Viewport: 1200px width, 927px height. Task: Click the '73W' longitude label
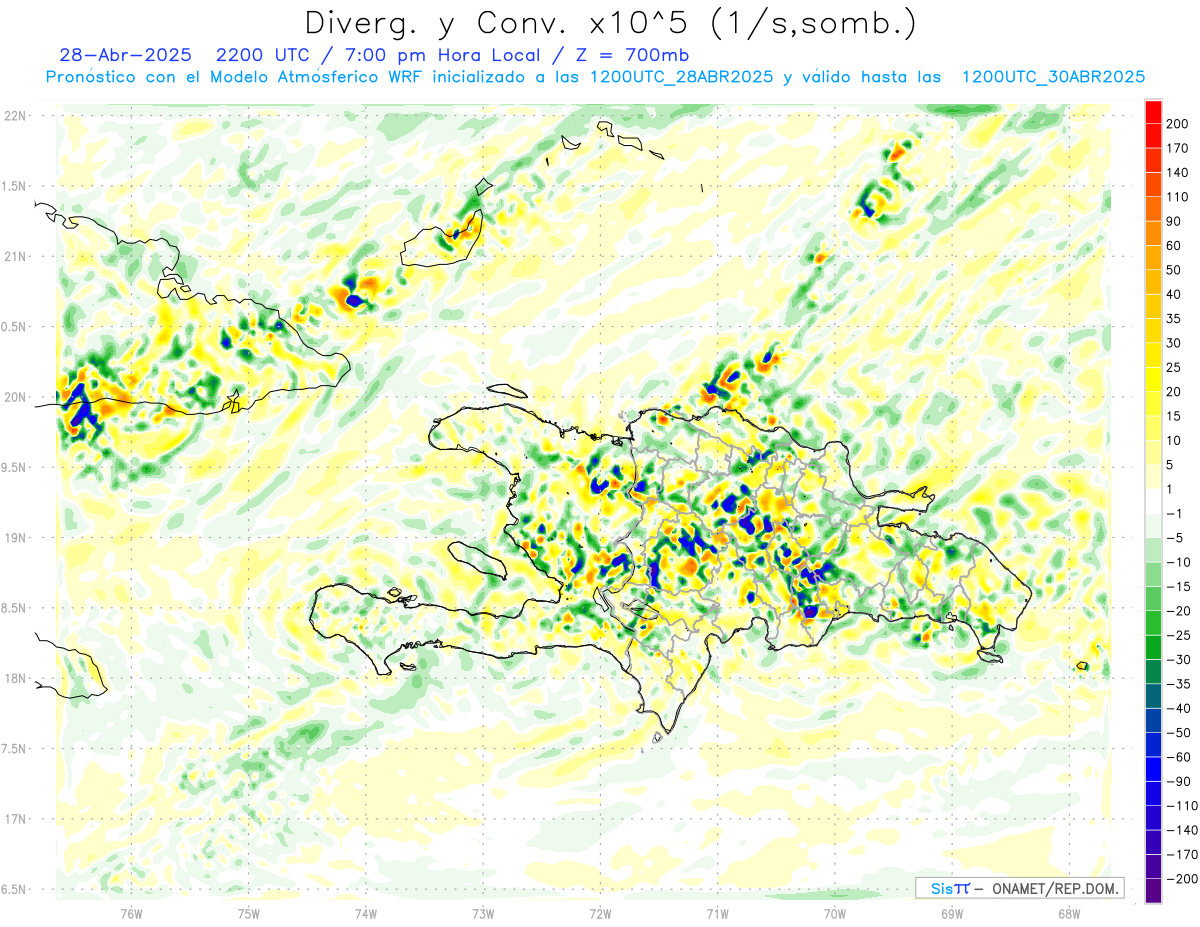click(x=483, y=913)
